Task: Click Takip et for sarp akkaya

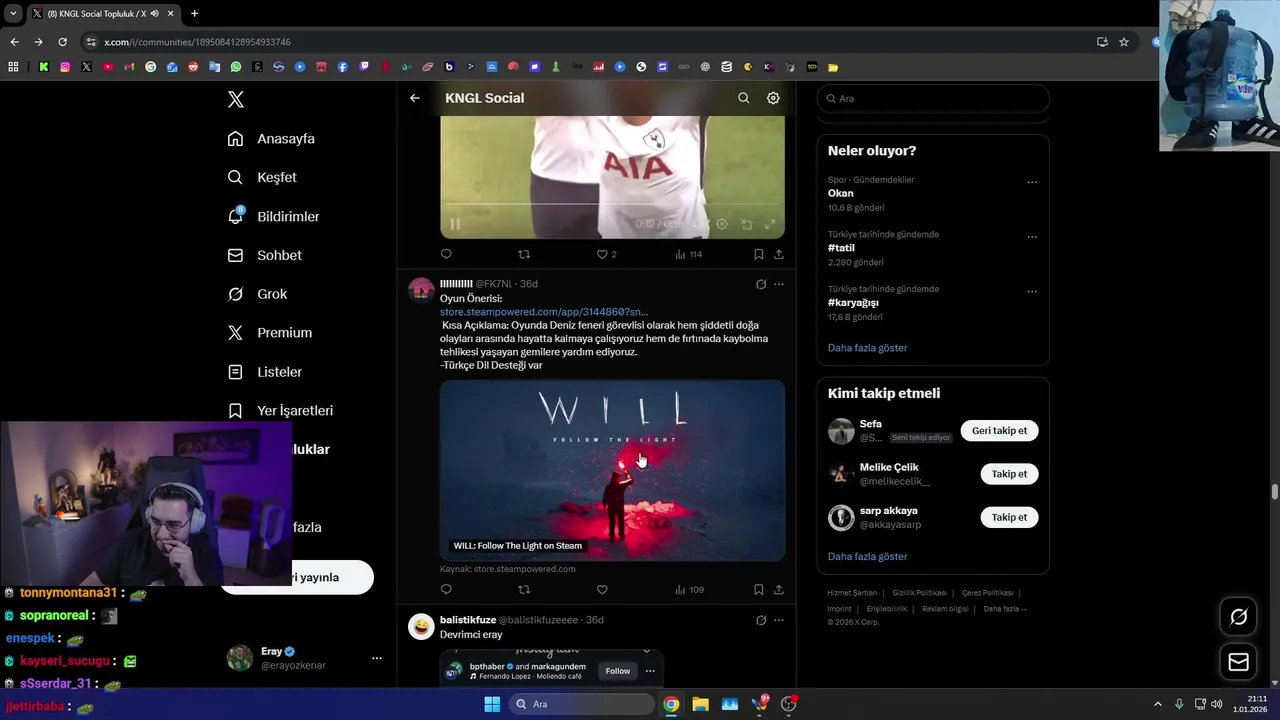Action: click(x=1009, y=517)
